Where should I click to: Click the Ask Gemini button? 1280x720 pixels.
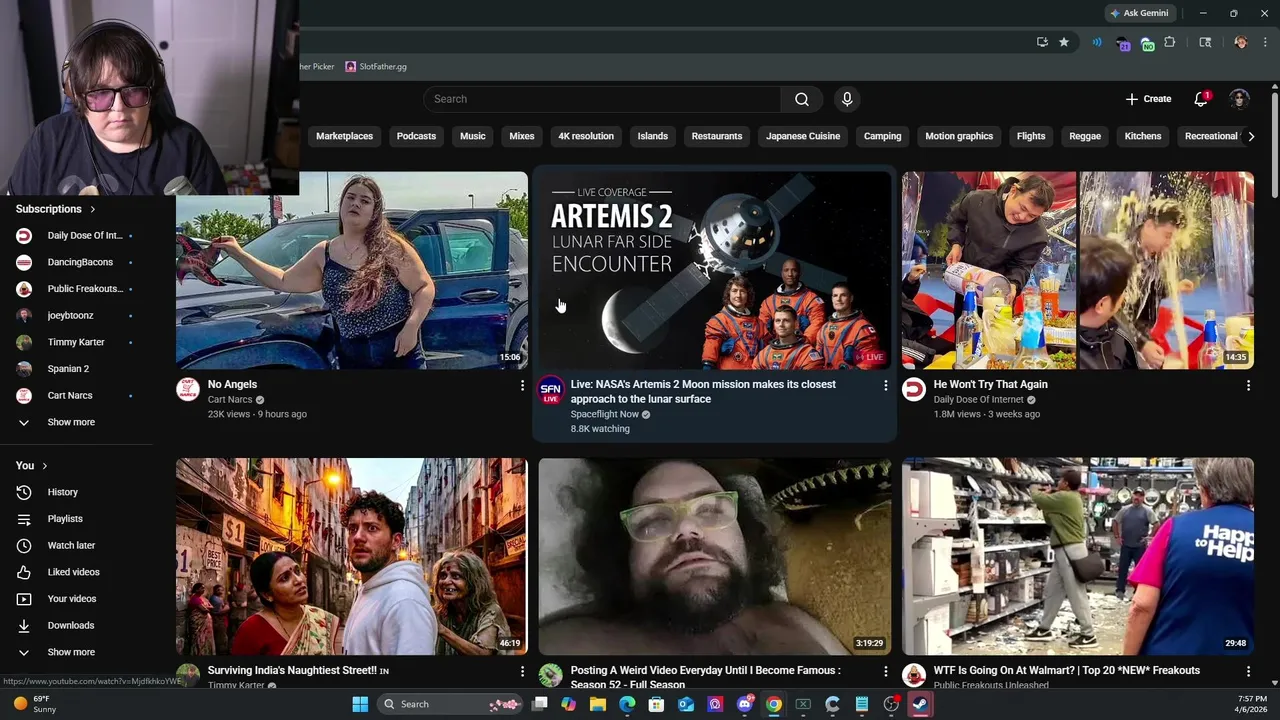pos(1139,13)
